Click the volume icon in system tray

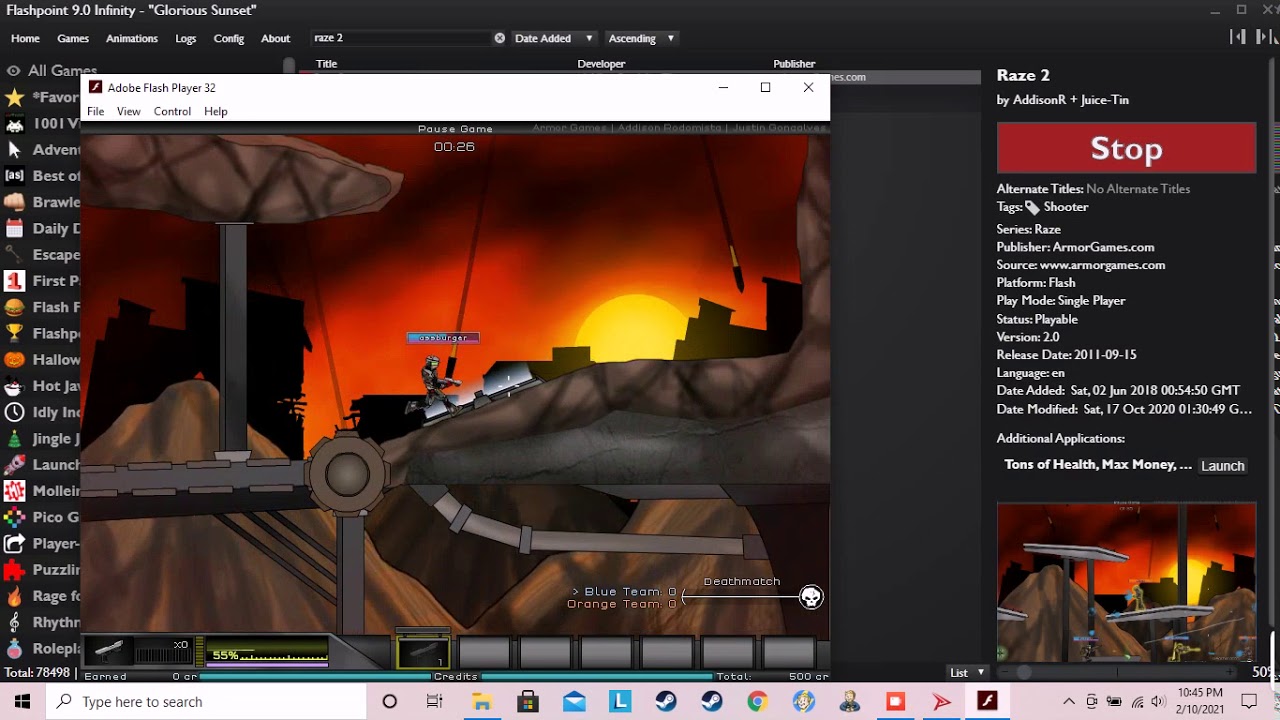(1159, 702)
